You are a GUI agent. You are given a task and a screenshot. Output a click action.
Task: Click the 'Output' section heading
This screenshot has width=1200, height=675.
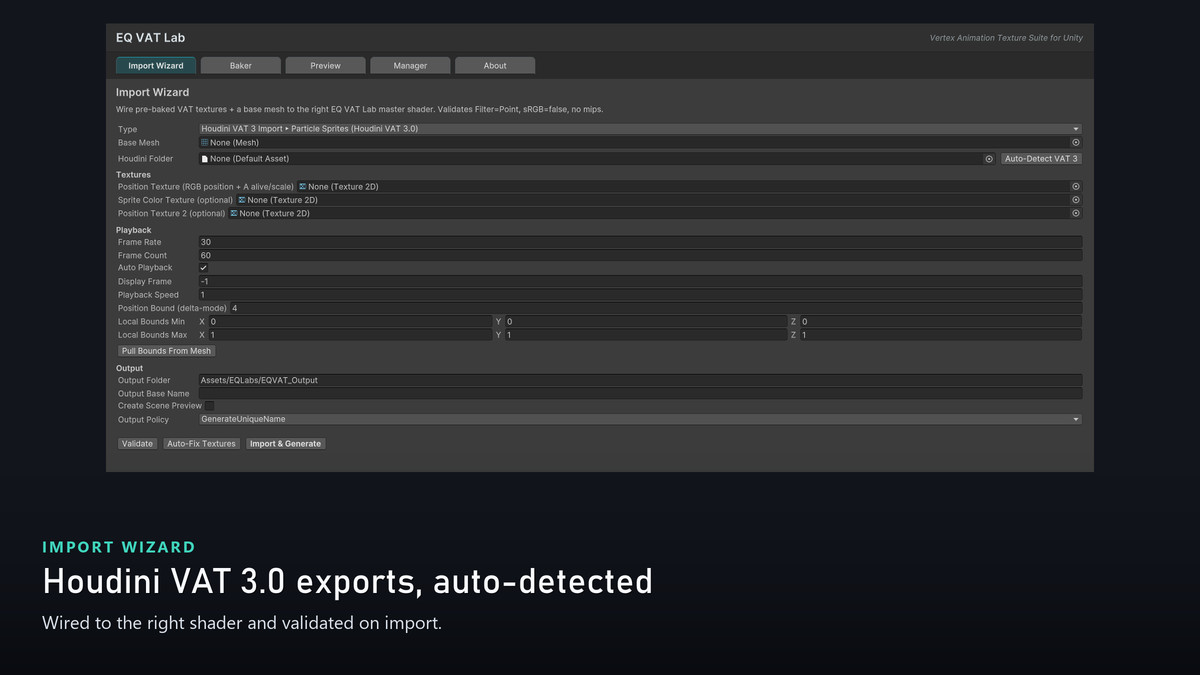click(130, 368)
